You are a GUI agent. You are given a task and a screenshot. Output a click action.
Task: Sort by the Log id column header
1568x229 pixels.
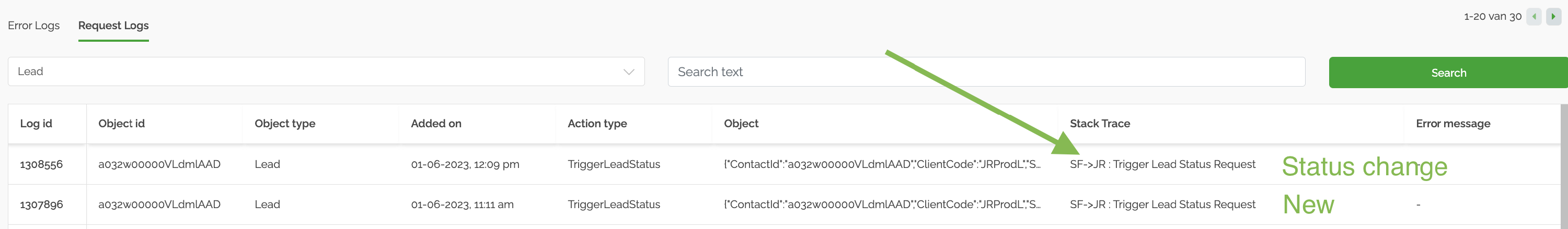[36, 123]
